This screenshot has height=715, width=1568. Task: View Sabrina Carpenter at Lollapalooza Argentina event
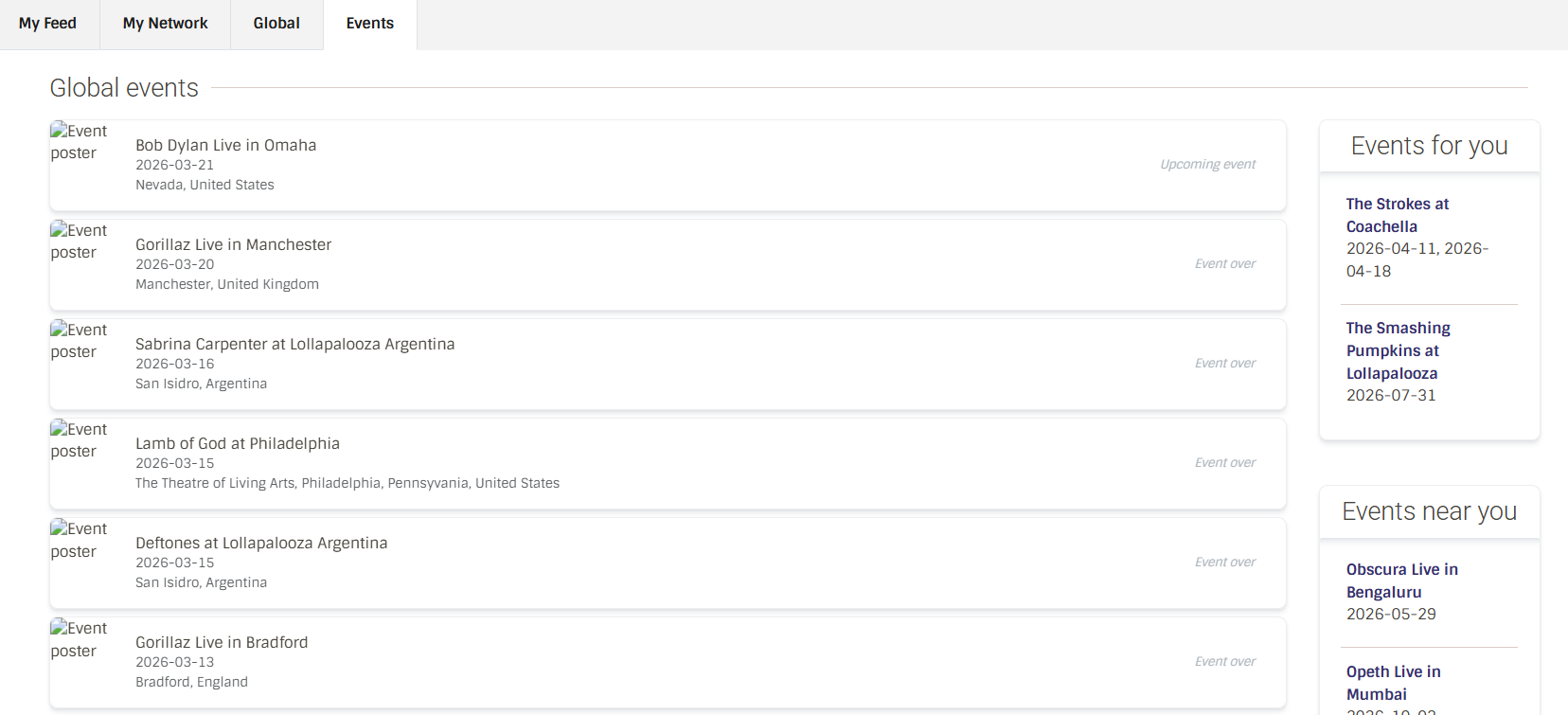coord(294,344)
